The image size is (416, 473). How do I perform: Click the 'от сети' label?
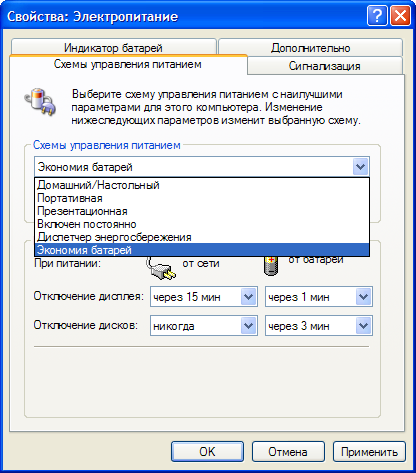(201, 263)
